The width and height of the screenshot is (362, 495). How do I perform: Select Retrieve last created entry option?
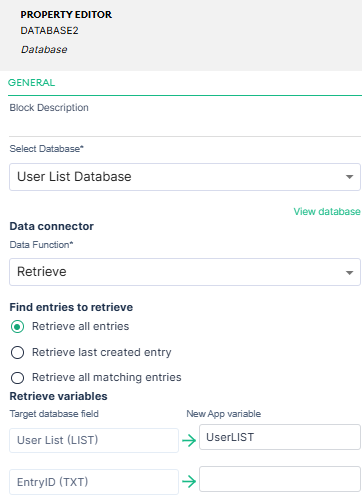tap(17, 352)
